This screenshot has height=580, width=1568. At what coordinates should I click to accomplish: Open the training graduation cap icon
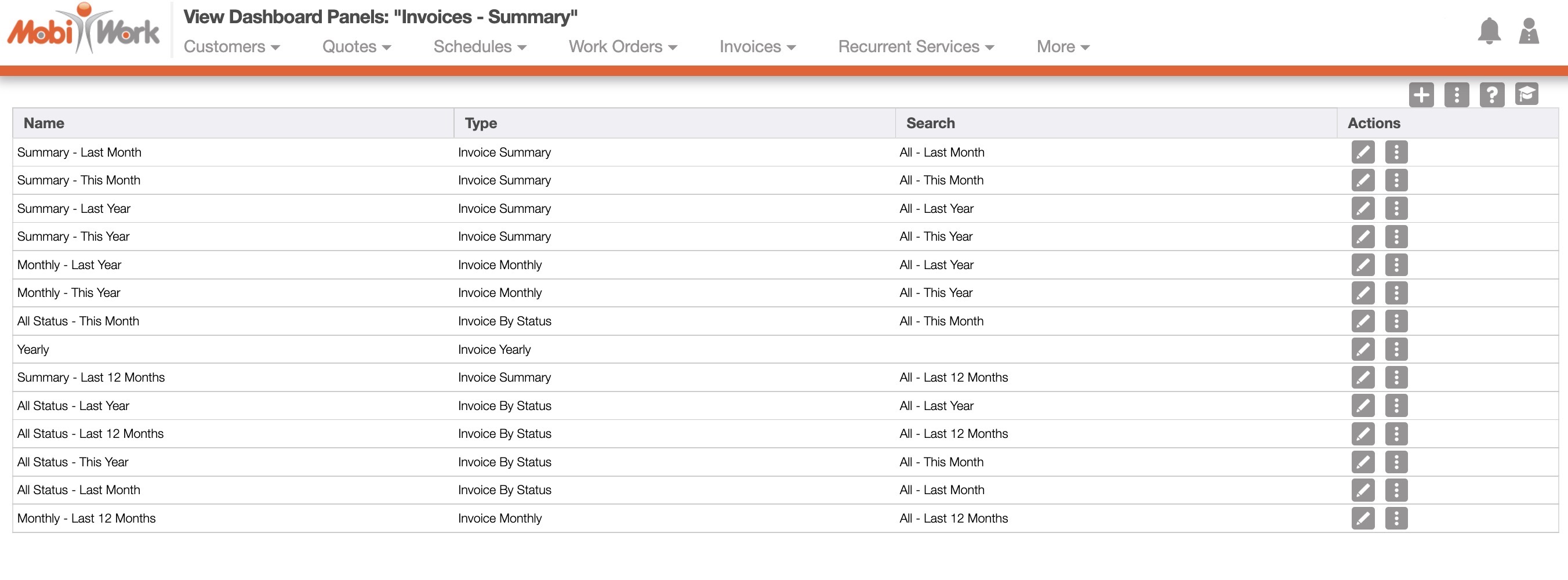pos(1526,95)
